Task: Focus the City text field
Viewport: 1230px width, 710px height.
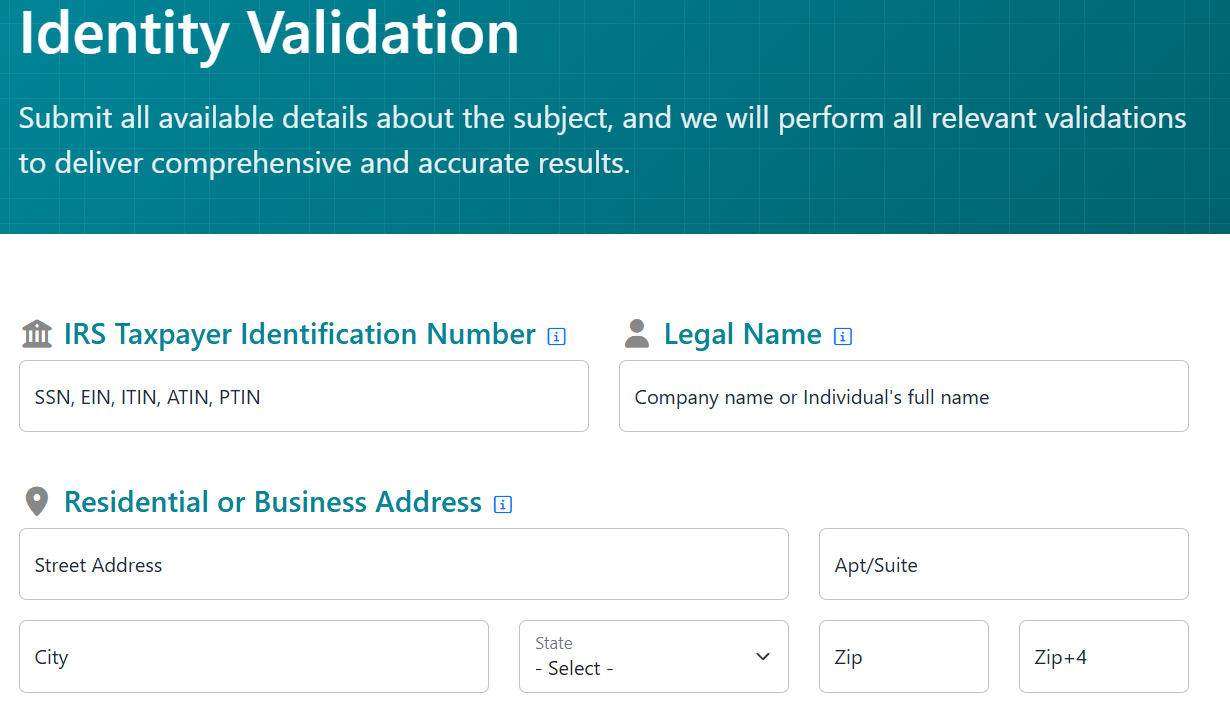Action: tap(253, 657)
